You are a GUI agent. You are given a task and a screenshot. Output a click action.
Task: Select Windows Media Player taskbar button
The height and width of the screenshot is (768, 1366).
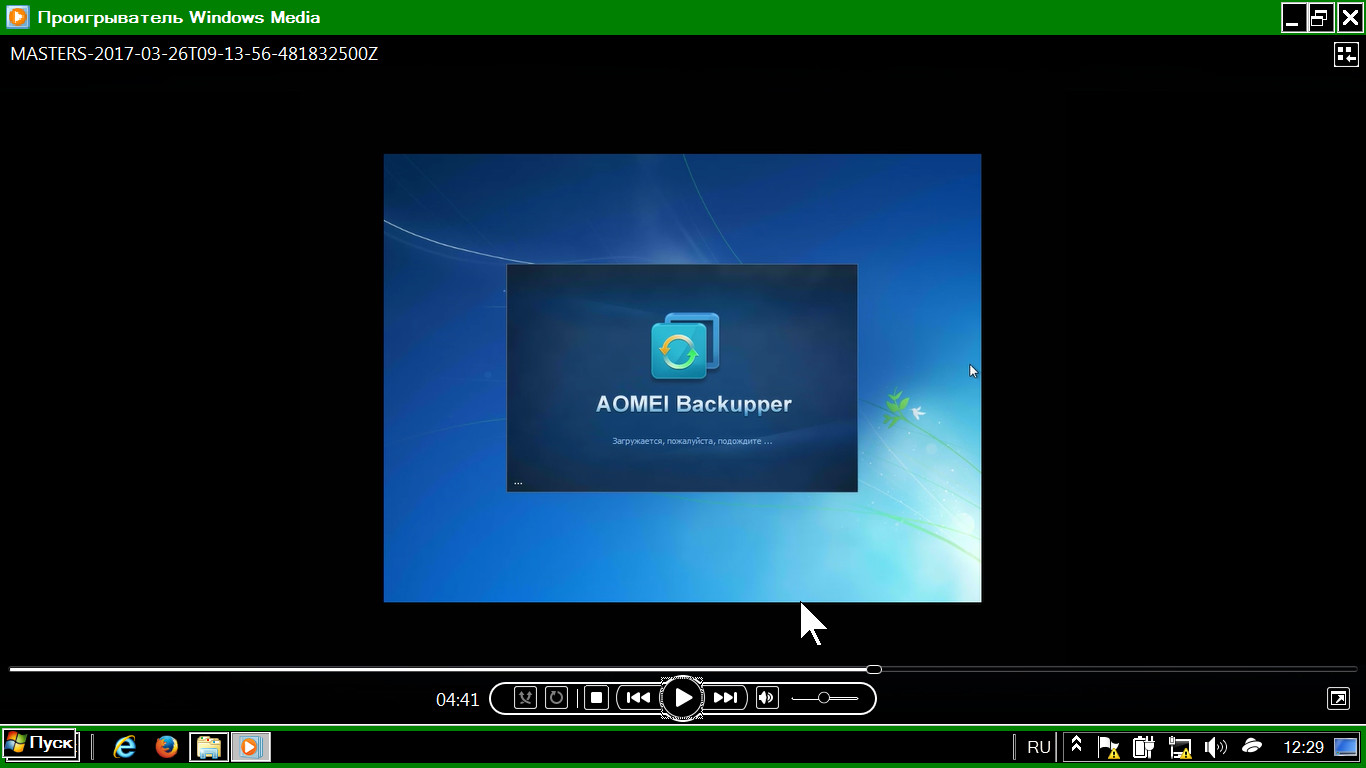(x=251, y=747)
